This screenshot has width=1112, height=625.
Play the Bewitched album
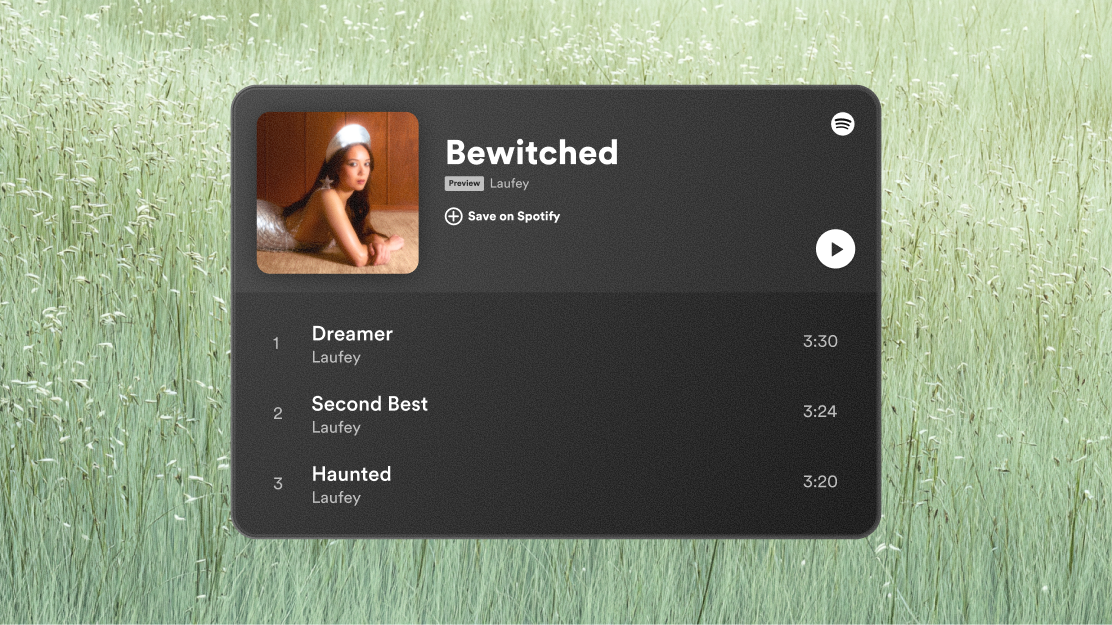[835, 249]
